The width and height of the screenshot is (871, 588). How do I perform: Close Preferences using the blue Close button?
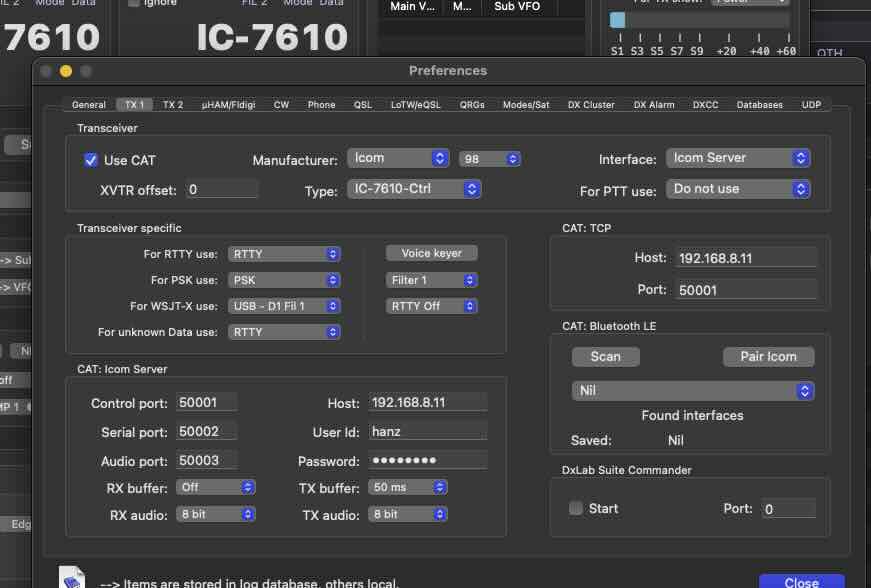click(x=801, y=582)
